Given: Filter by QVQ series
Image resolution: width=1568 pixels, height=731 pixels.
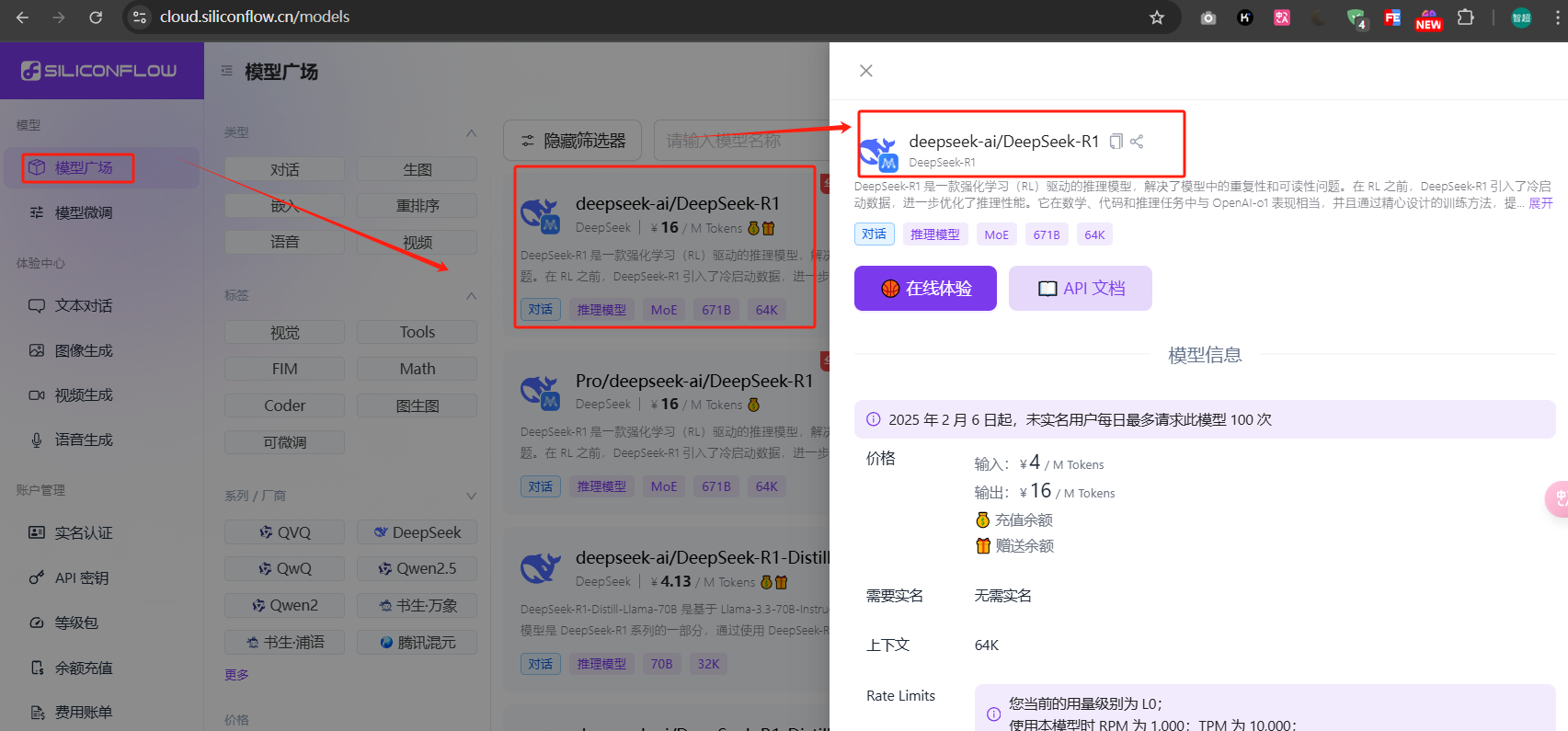Looking at the screenshot, I should [x=284, y=532].
